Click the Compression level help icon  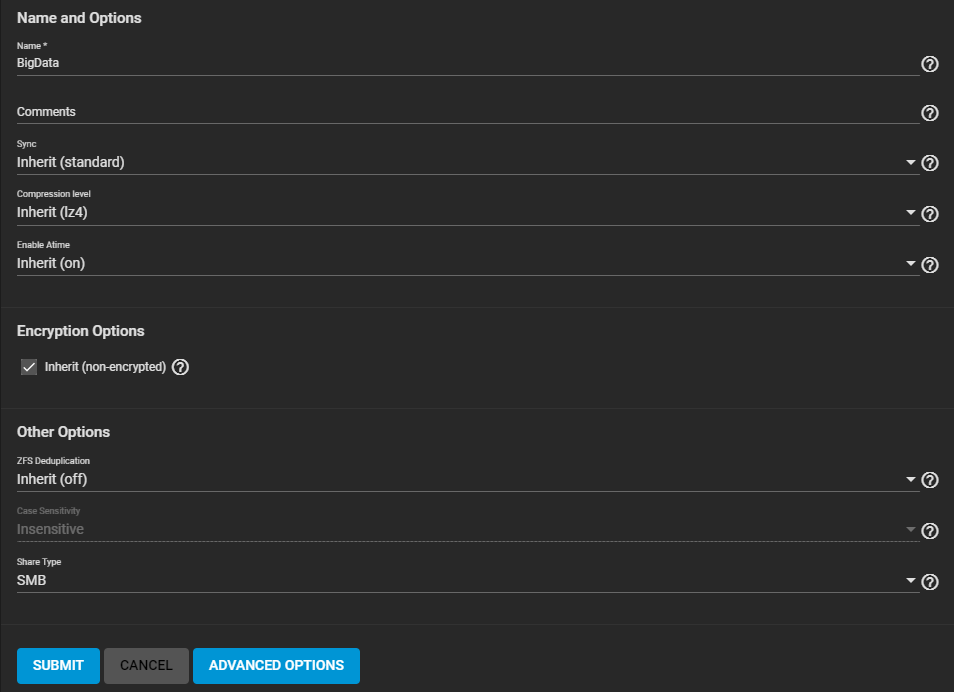pyautogui.click(x=929, y=213)
